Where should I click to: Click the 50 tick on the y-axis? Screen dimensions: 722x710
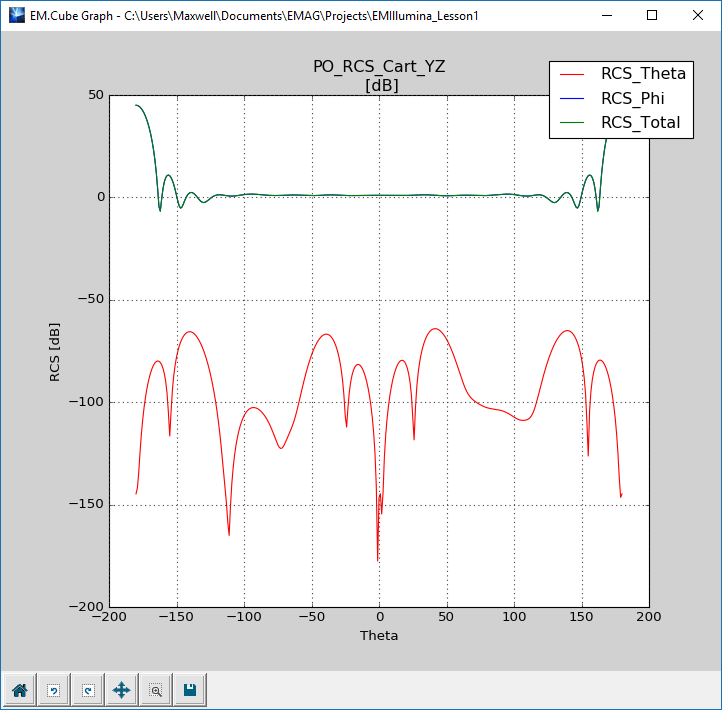(x=96, y=95)
